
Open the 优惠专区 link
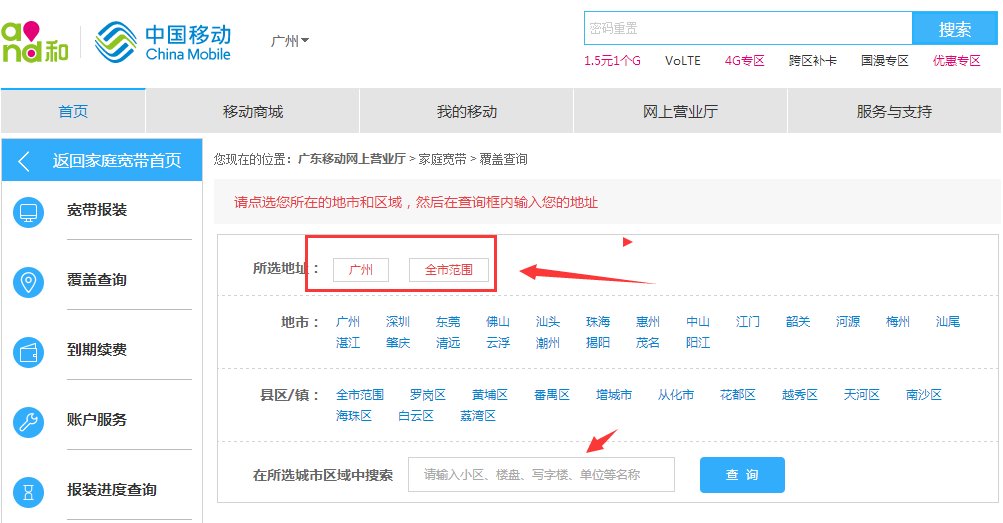[x=956, y=61]
